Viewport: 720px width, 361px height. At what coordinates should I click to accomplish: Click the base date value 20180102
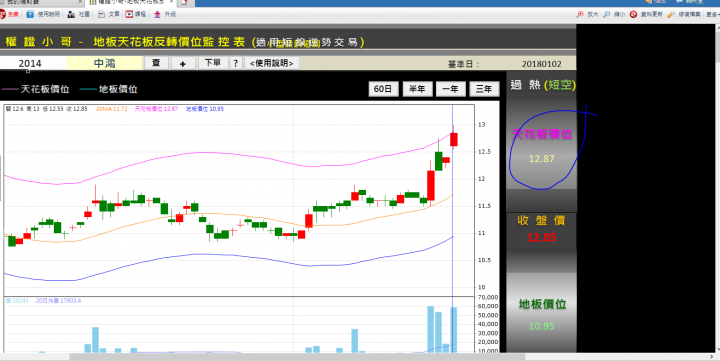(541, 64)
